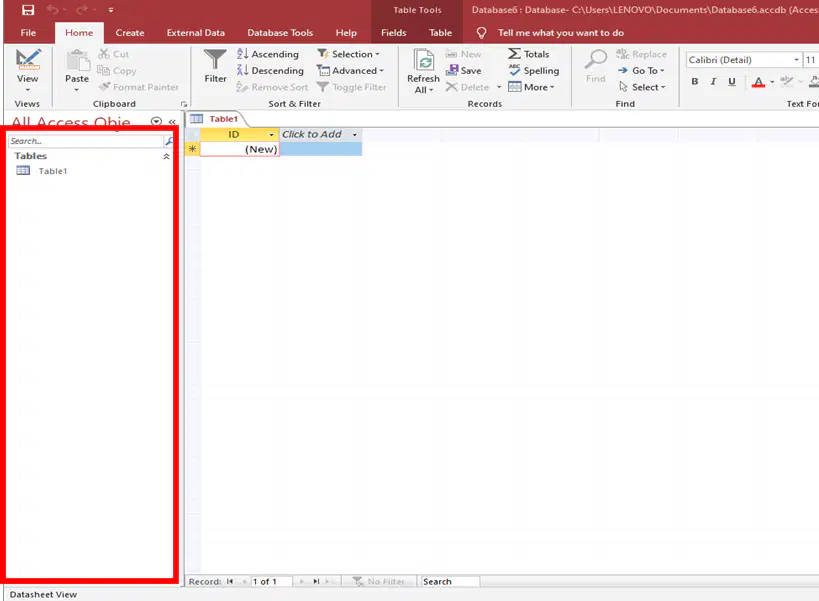Click the navigation pane Search box
This screenshot has height=601, width=819.
click(x=86, y=141)
